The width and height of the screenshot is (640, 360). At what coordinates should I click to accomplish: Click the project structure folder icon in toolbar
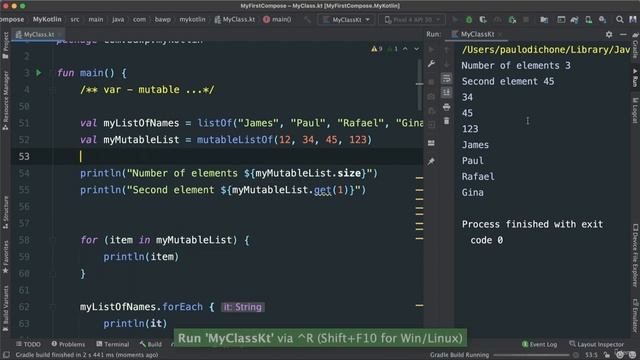click(x=544, y=20)
